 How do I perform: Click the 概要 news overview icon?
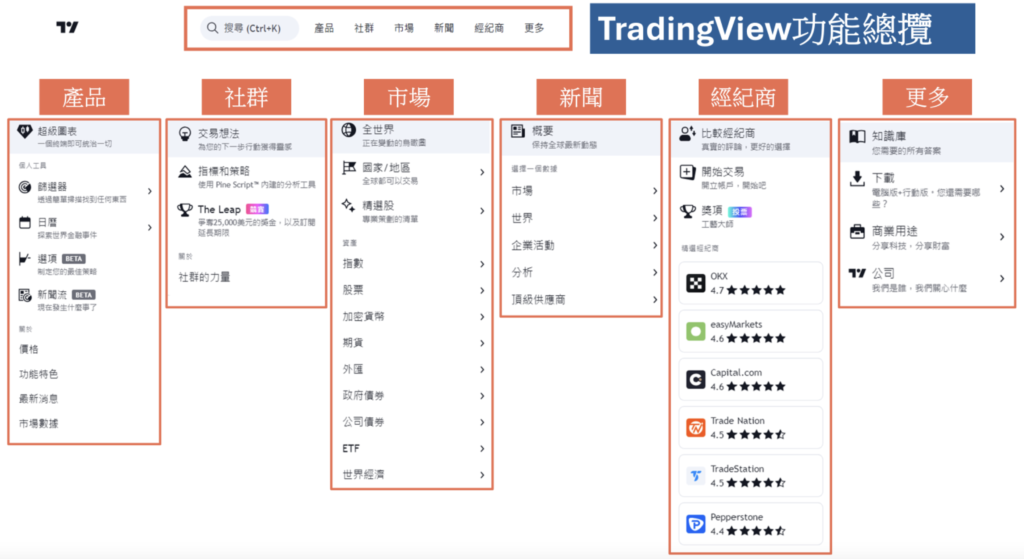(518, 131)
